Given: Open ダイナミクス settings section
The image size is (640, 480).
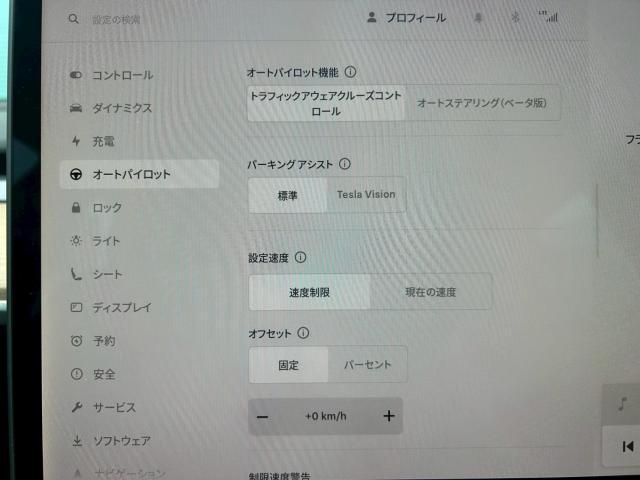Looking at the screenshot, I should pyautogui.click(x=122, y=107).
